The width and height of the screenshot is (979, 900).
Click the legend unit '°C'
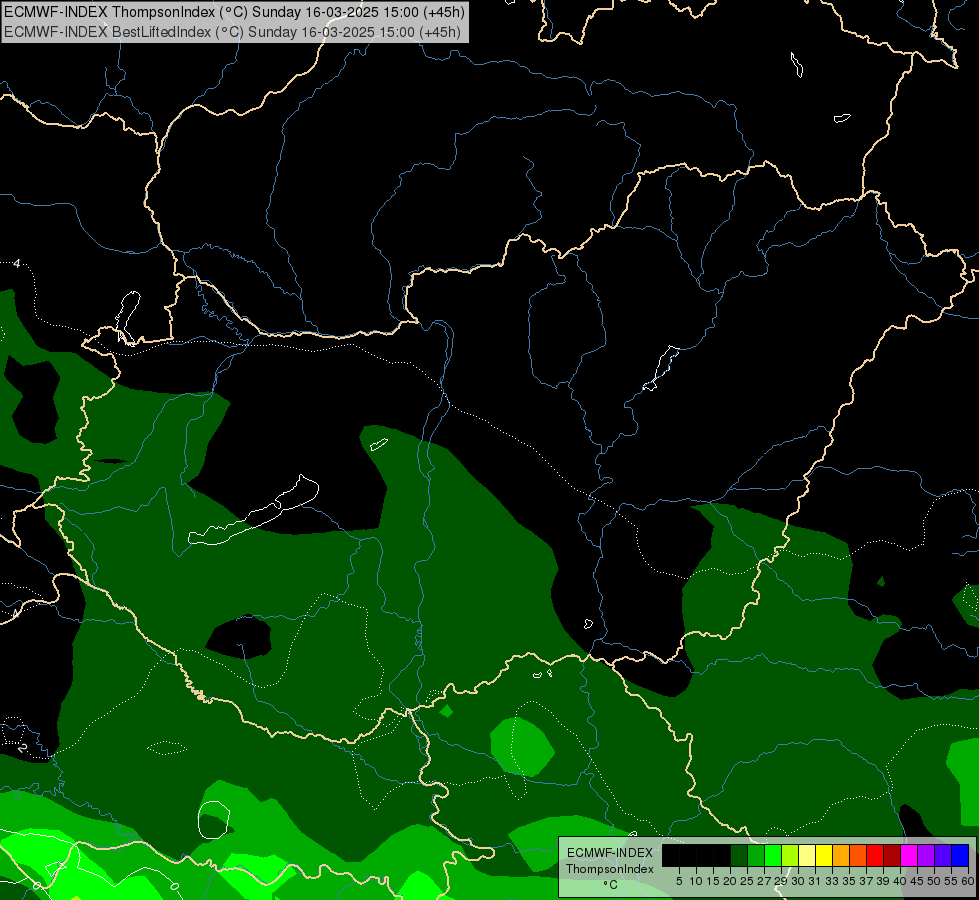point(611,885)
